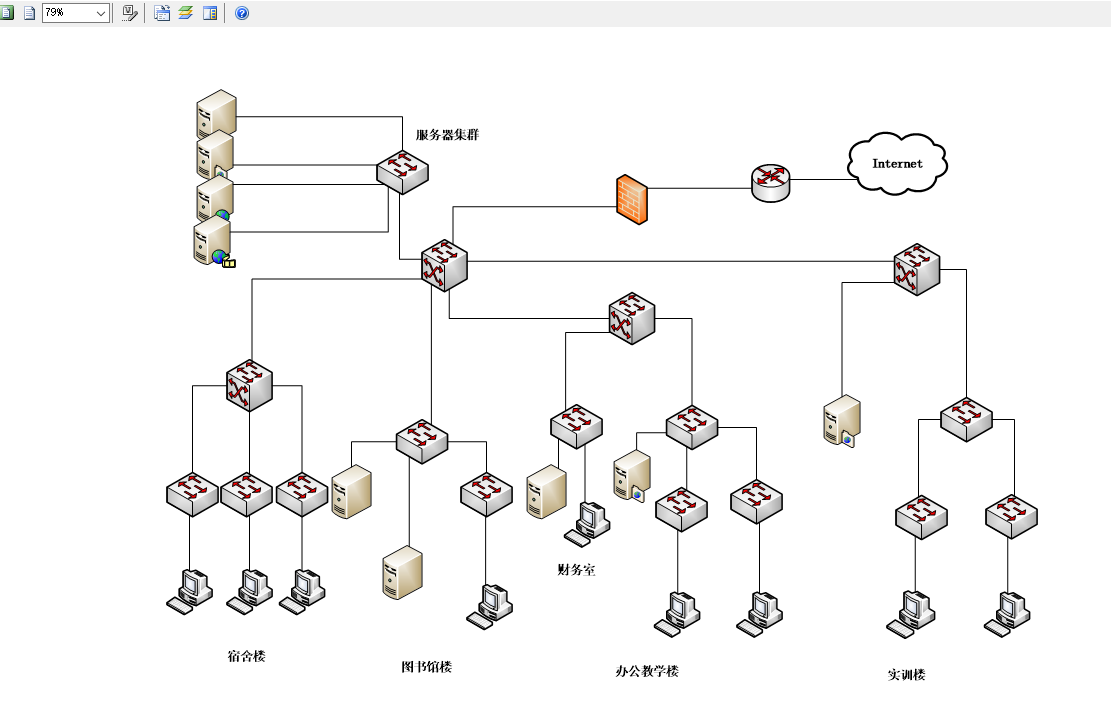This screenshot has width=1111, height=722.
Task: Toggle the task pane icon
Action: click(x=210, y=13)
